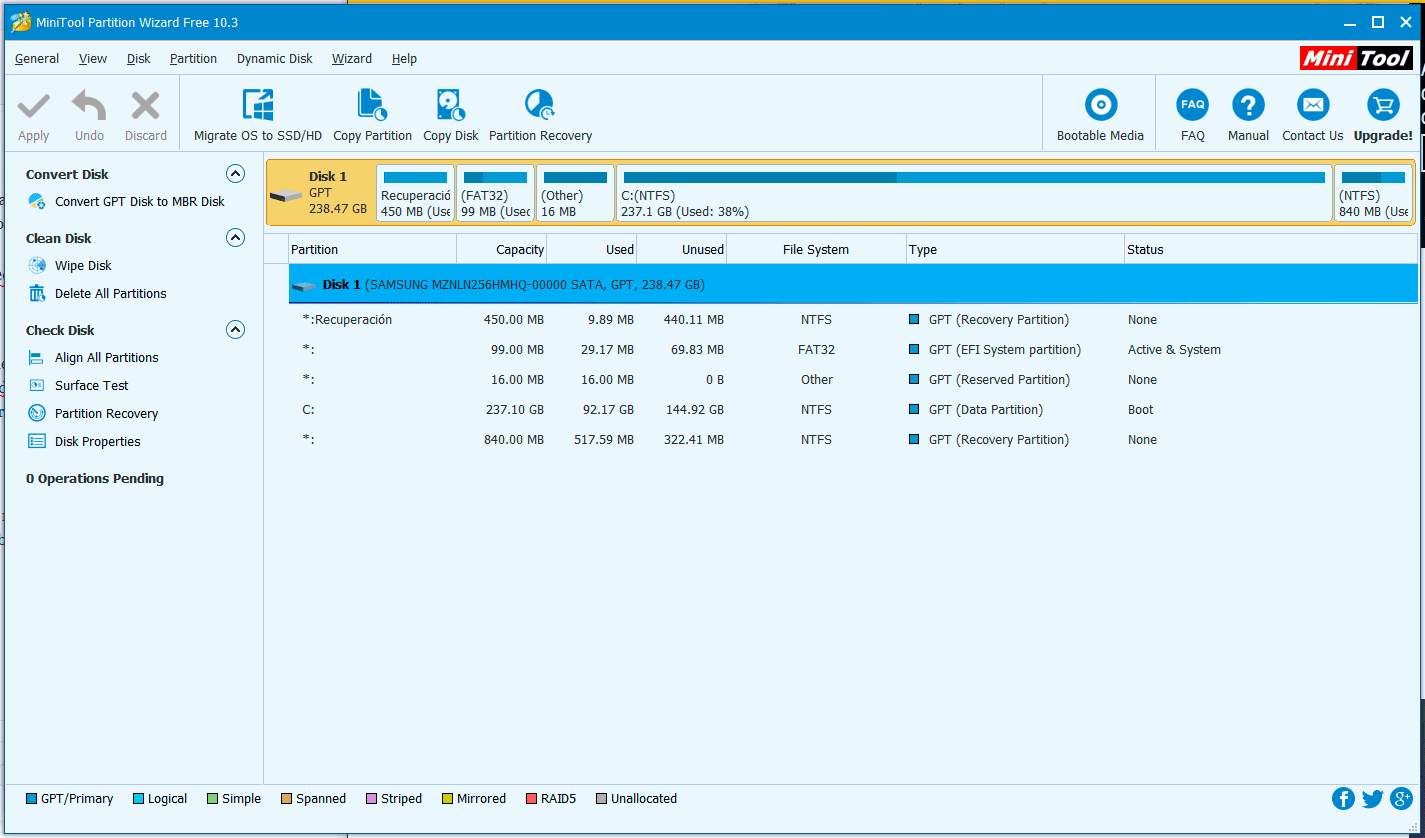Select the 16.00 MB Reserved Partition row

[853, 380]
